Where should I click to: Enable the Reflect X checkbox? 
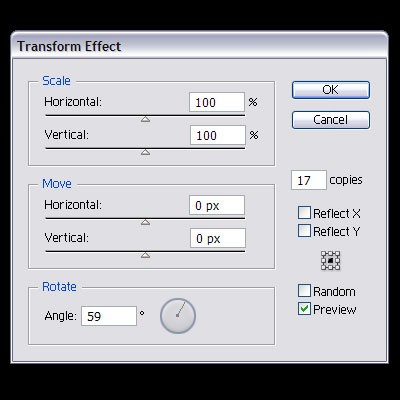coord(304,213)
